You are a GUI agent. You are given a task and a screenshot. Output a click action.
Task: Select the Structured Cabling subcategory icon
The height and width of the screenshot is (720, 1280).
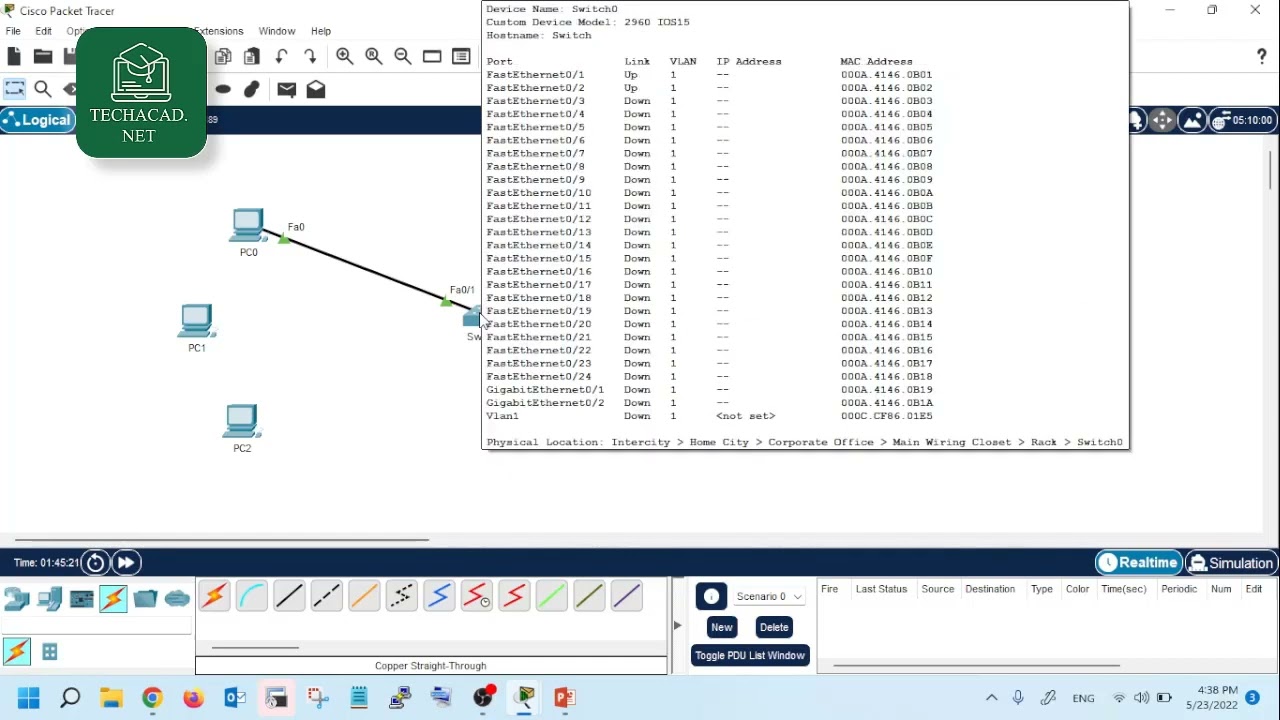pos(50,652)
